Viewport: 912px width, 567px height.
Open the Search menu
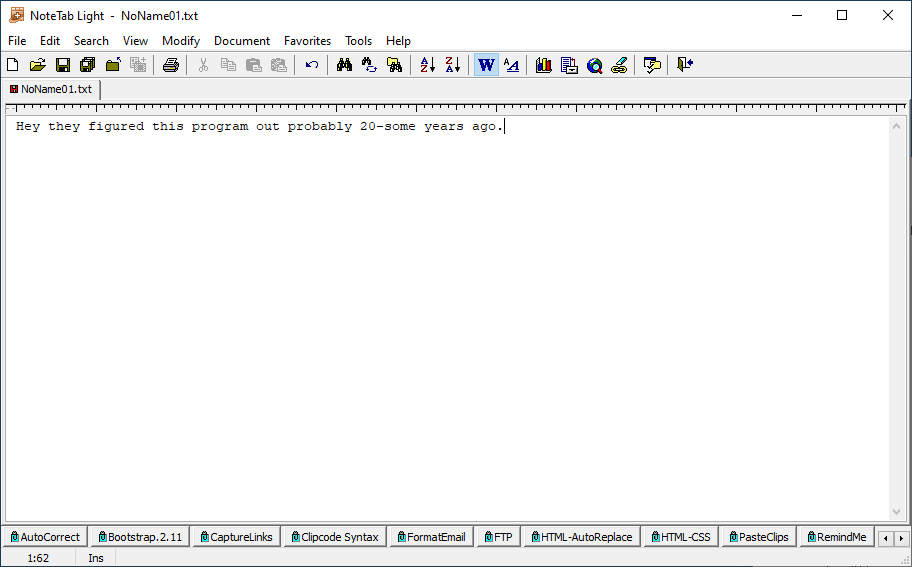coord(91,41)
